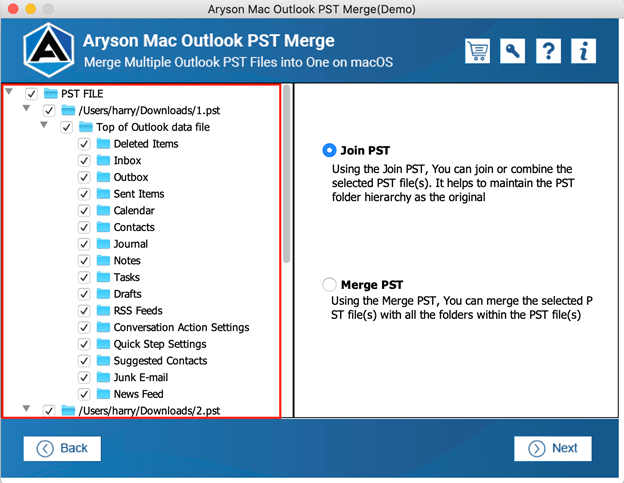
Task: Collapse the 2.pst file tree node
Action: pyautogui.click(x=26, y=408)
